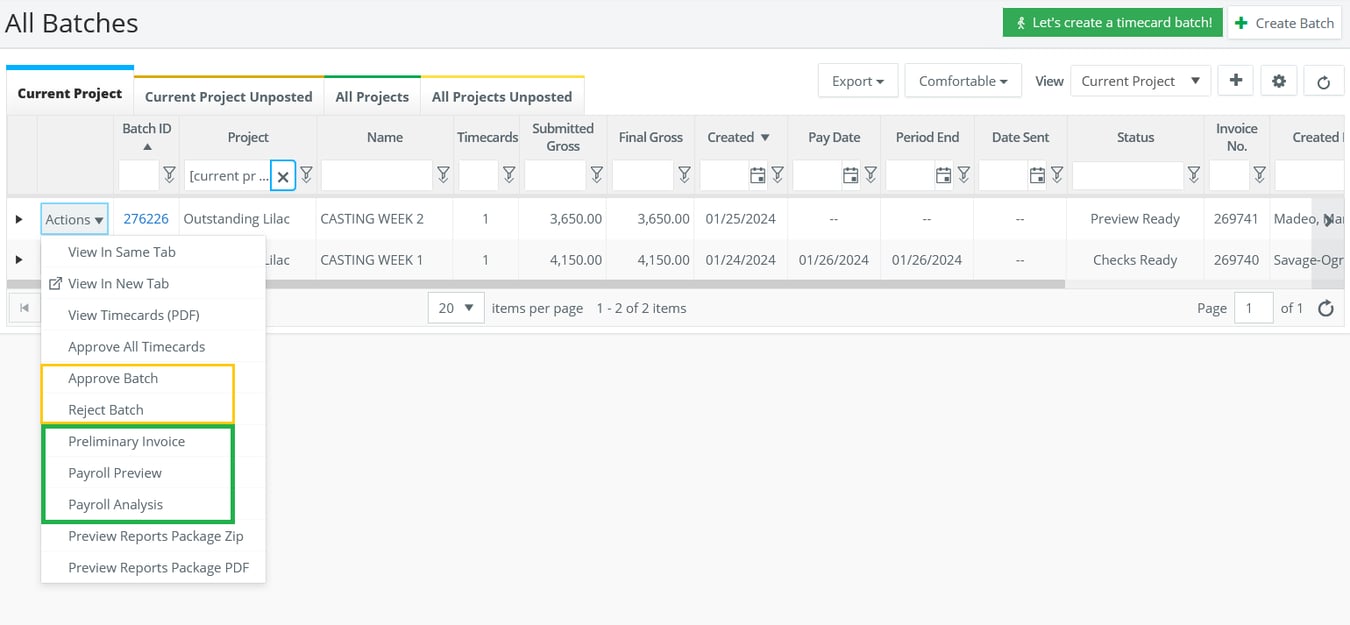
Task: Open batch 276226 link
Action: point(146,219)
